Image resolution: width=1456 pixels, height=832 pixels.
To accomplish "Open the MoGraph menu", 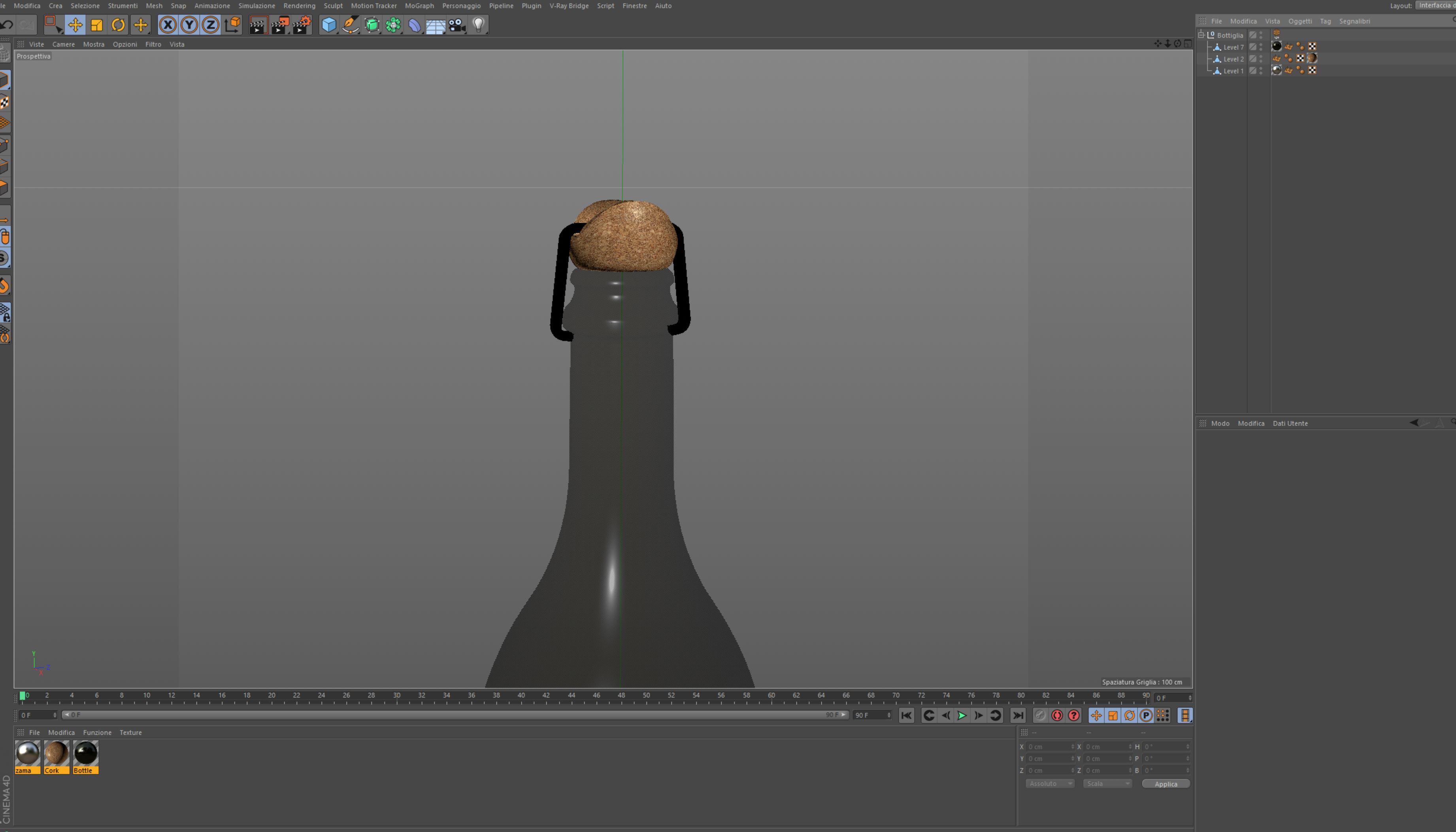I will [x=419, y=6].
